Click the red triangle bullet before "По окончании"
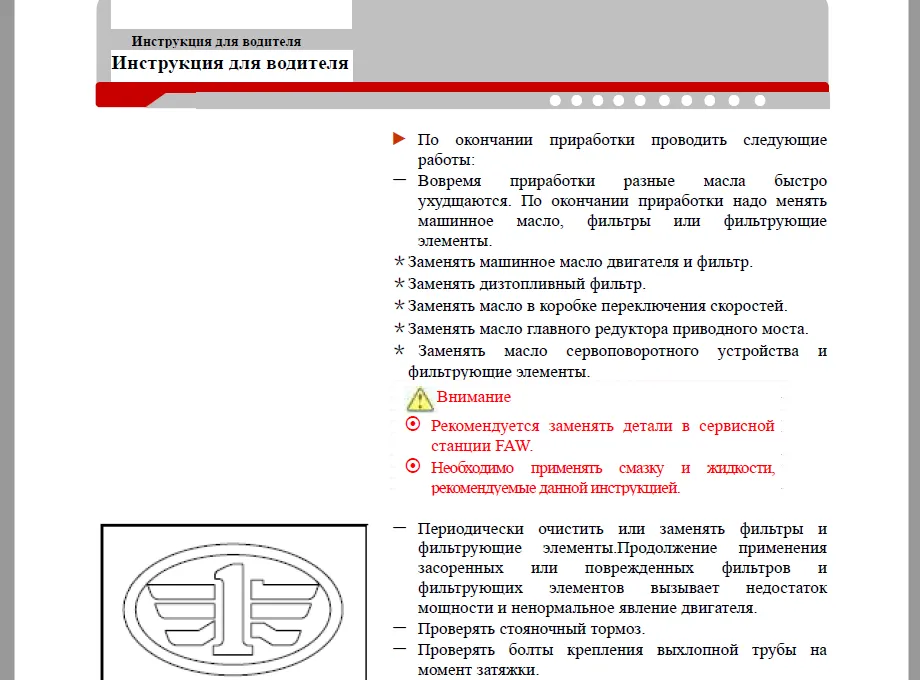The width and height of the screenshot is (920, 680). [x=400, y=139]
